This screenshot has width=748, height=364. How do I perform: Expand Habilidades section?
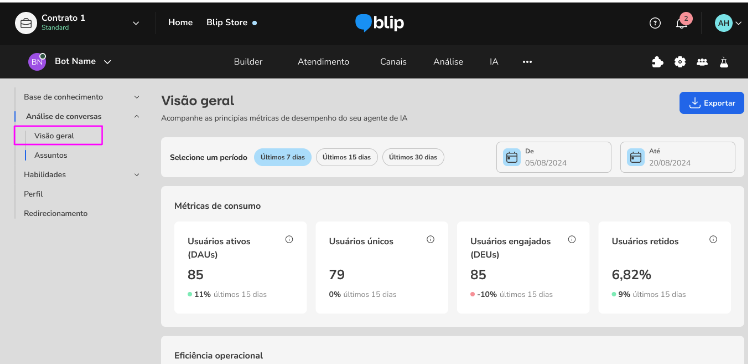coord(137,175)
